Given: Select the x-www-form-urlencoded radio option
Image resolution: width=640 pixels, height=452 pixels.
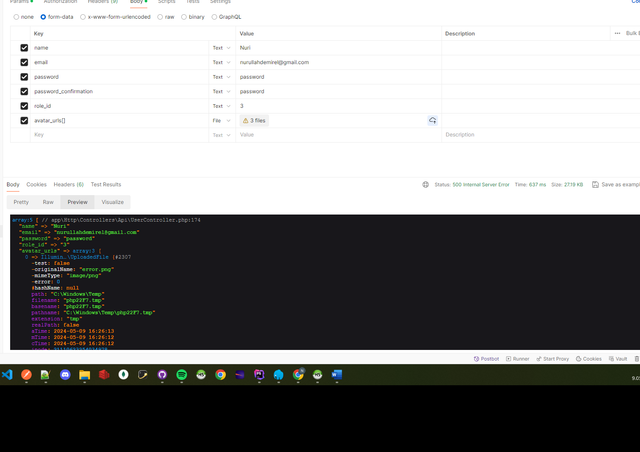Looking at the screenshot, I should point(83,17).
